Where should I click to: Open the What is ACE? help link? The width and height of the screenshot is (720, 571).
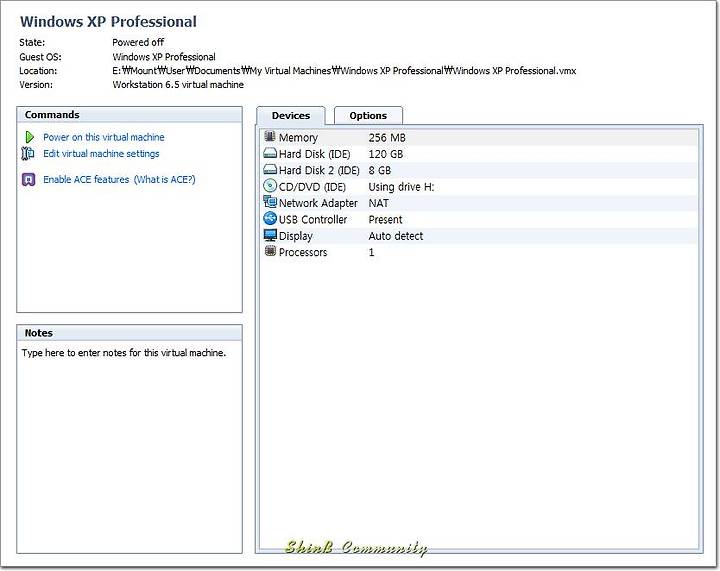pyautogui.click(x=164, y=179)
